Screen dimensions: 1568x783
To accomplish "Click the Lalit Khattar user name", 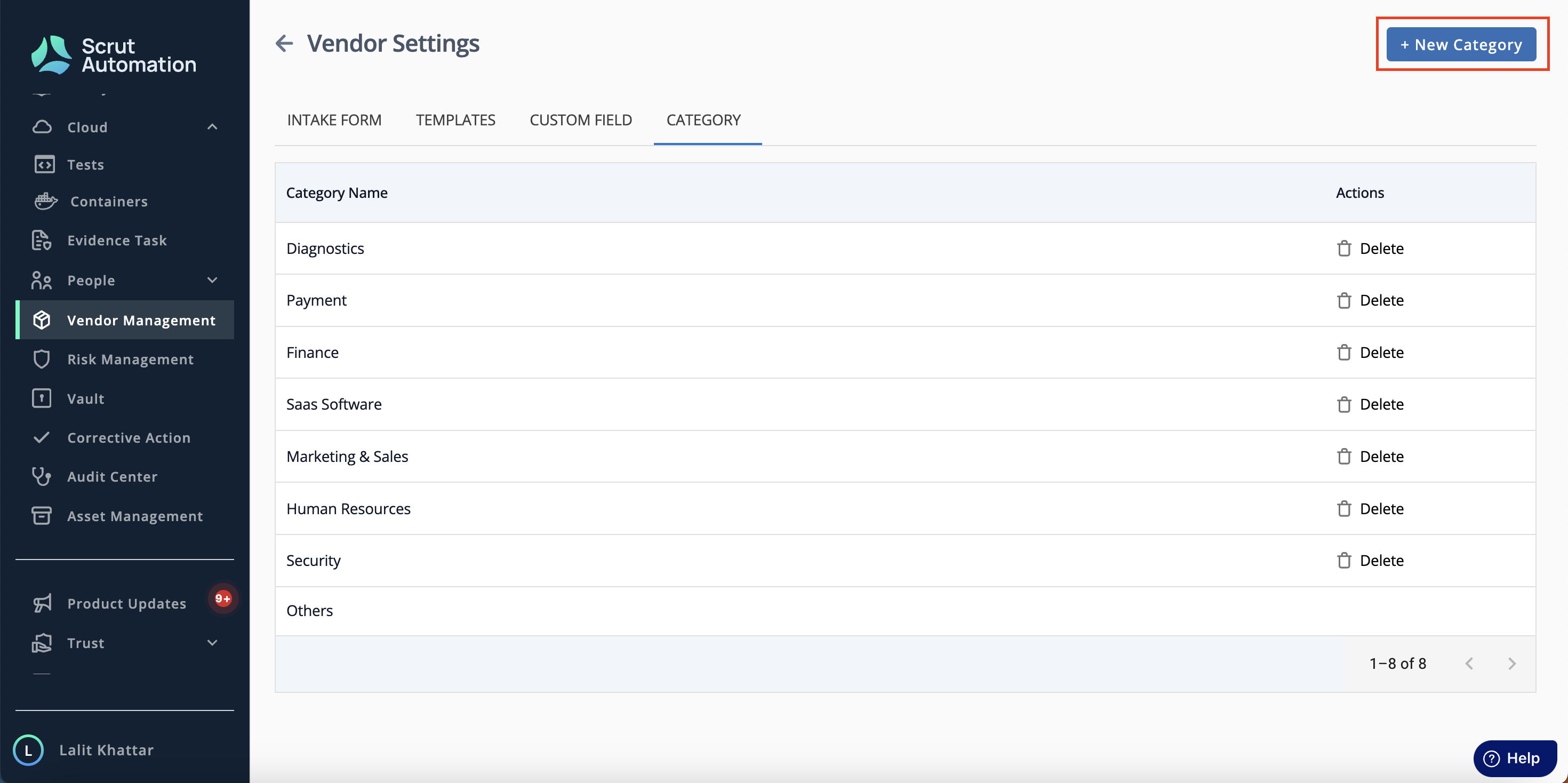I will (x=107, y=750).
